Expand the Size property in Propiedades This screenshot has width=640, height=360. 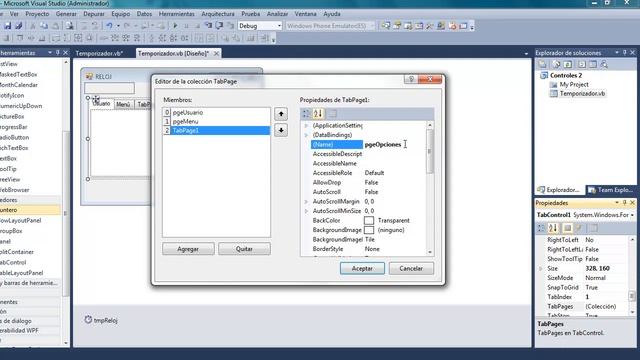click(540, 269)
